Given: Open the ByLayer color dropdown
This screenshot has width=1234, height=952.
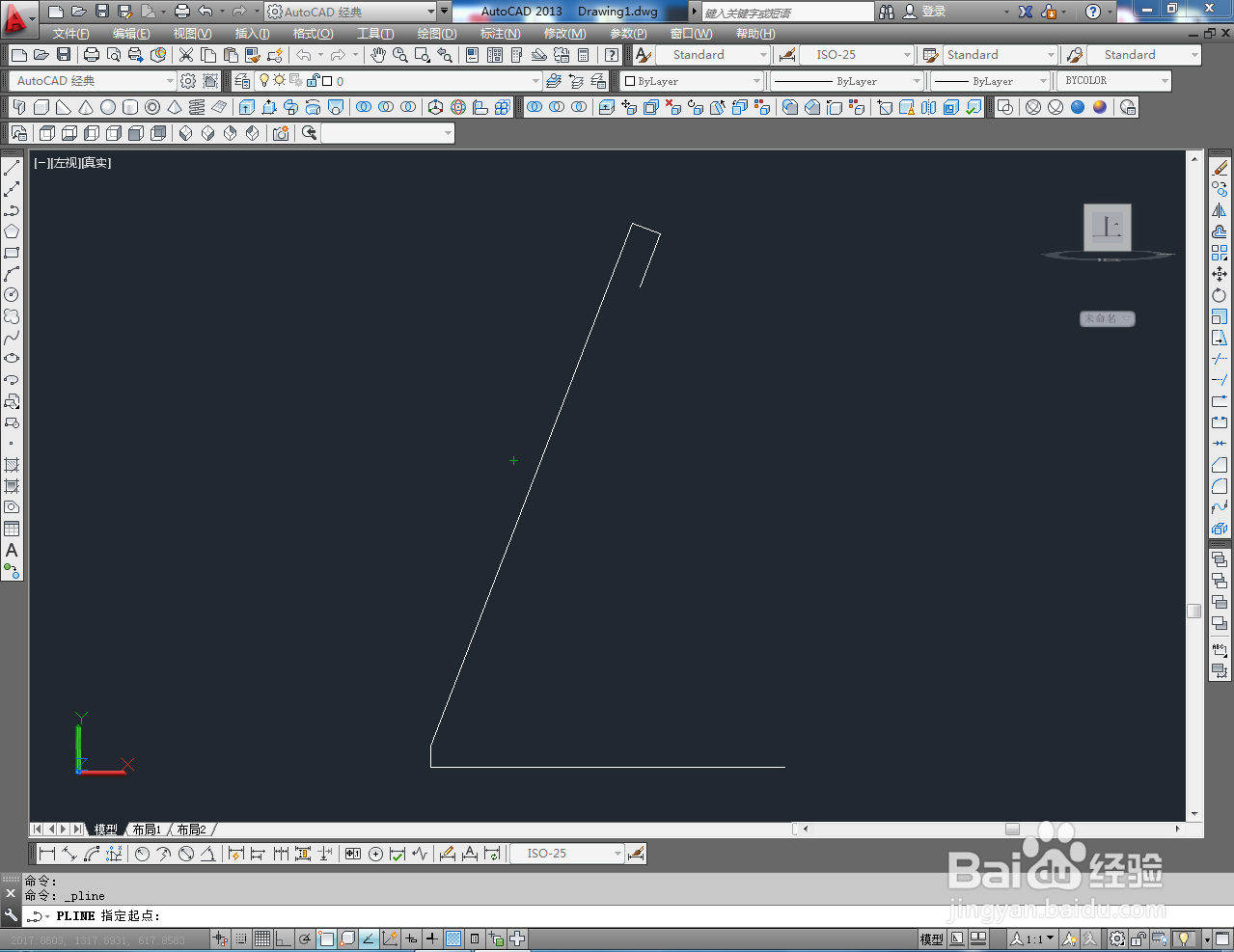Looking at the screenshot, I should coord(694,81).
